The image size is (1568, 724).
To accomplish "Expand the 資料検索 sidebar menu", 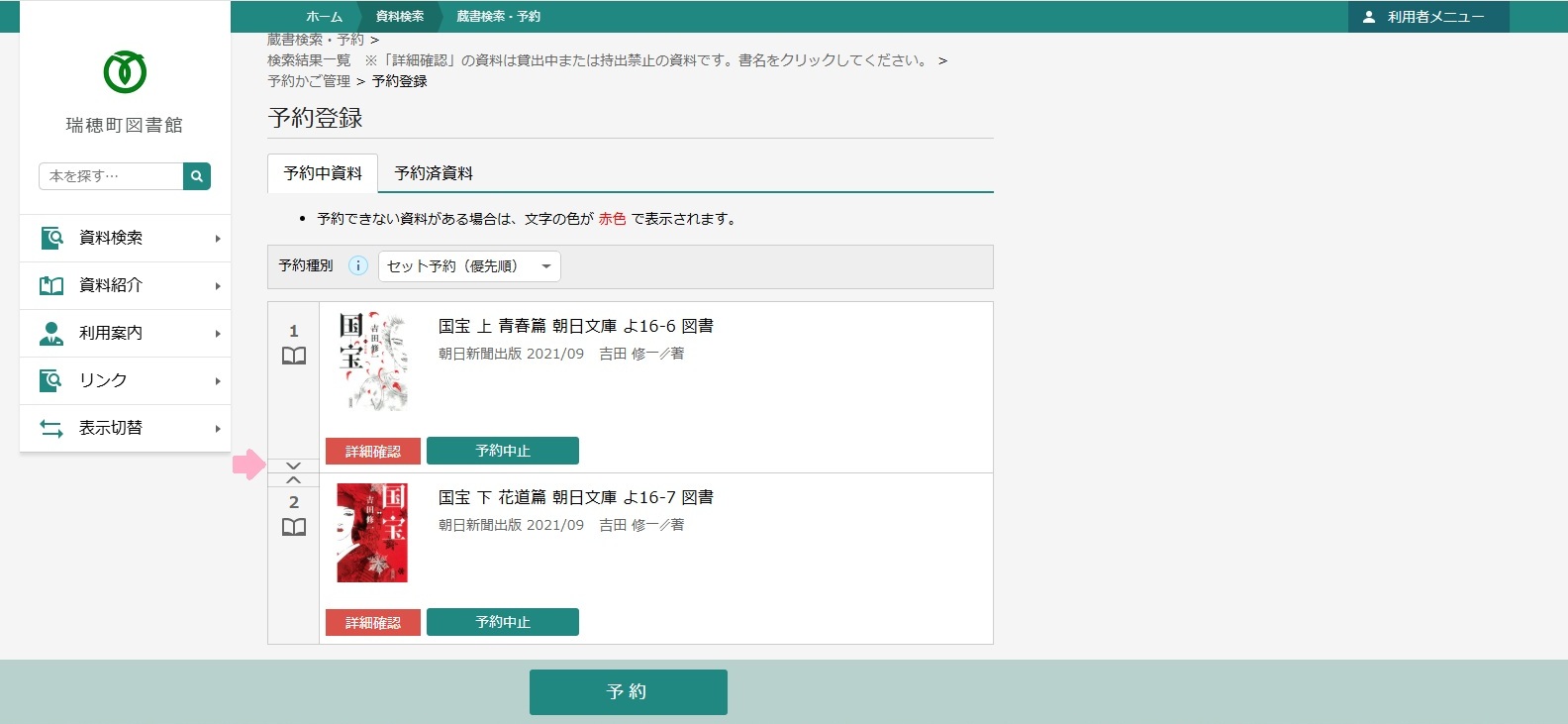I will coord(125,238).
